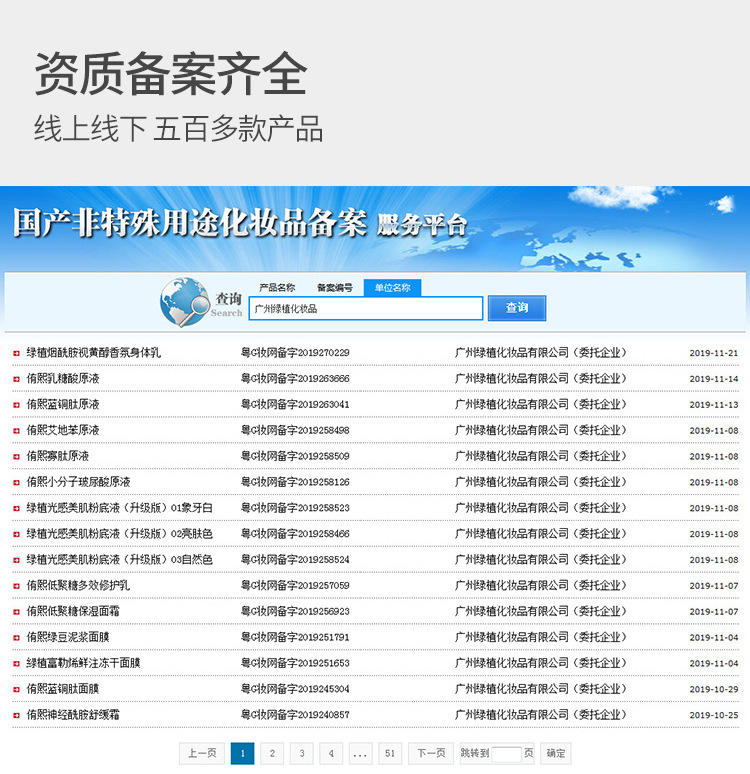The width and height of the screenshot is (750, 774).
Task: Click filing number 粤G妆网备字2019258498
Action: [295, 430]
